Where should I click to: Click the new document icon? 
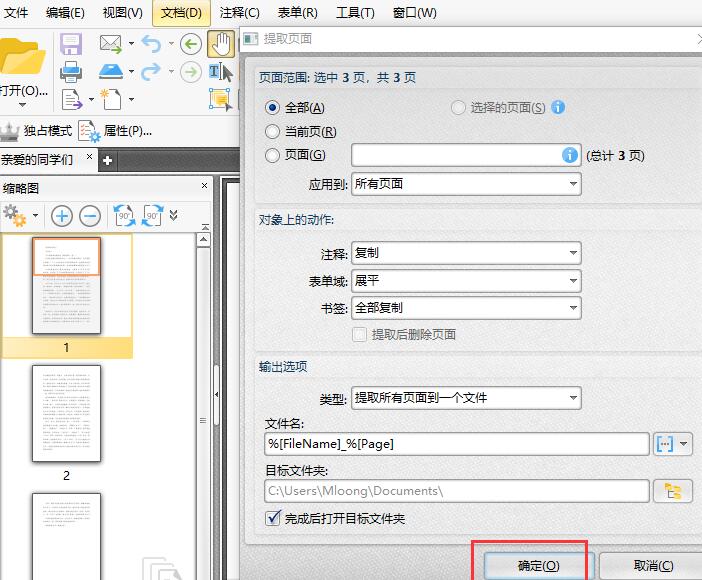pos(111,99)
